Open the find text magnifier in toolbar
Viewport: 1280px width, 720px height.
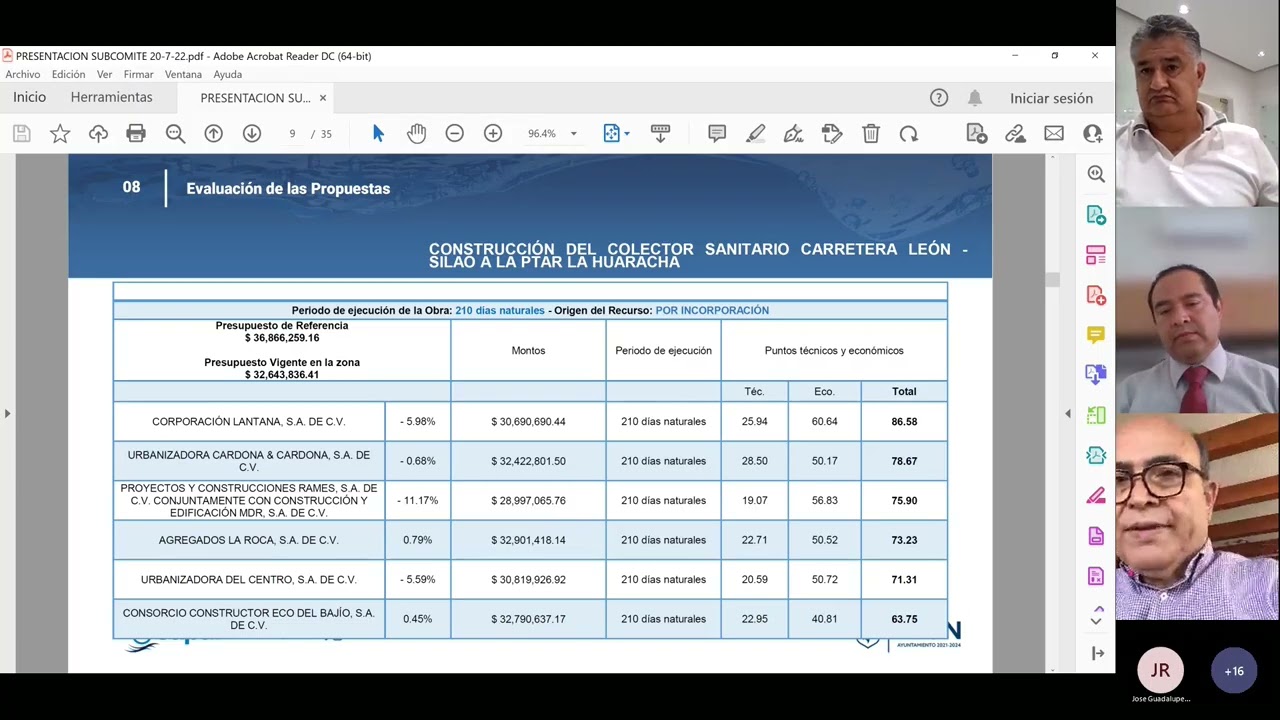click(175, 133)
